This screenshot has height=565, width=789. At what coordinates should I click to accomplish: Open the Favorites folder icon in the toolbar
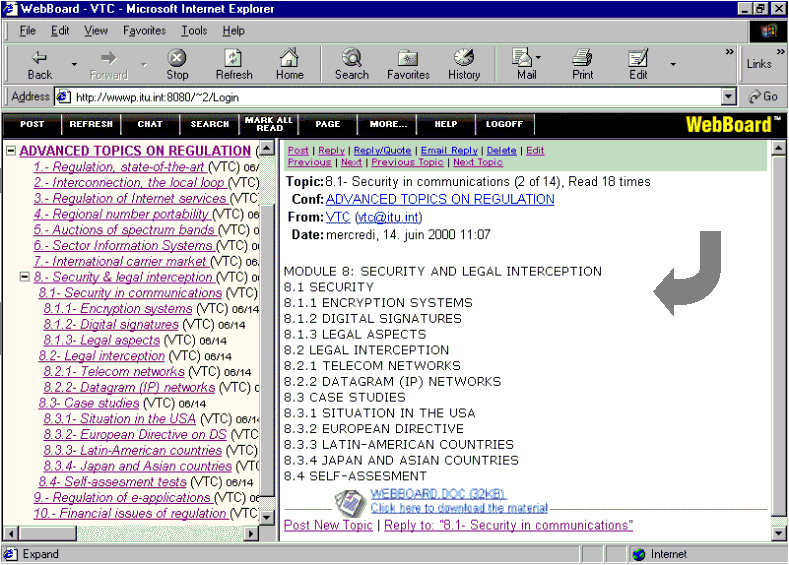click(x=408, y=58)
